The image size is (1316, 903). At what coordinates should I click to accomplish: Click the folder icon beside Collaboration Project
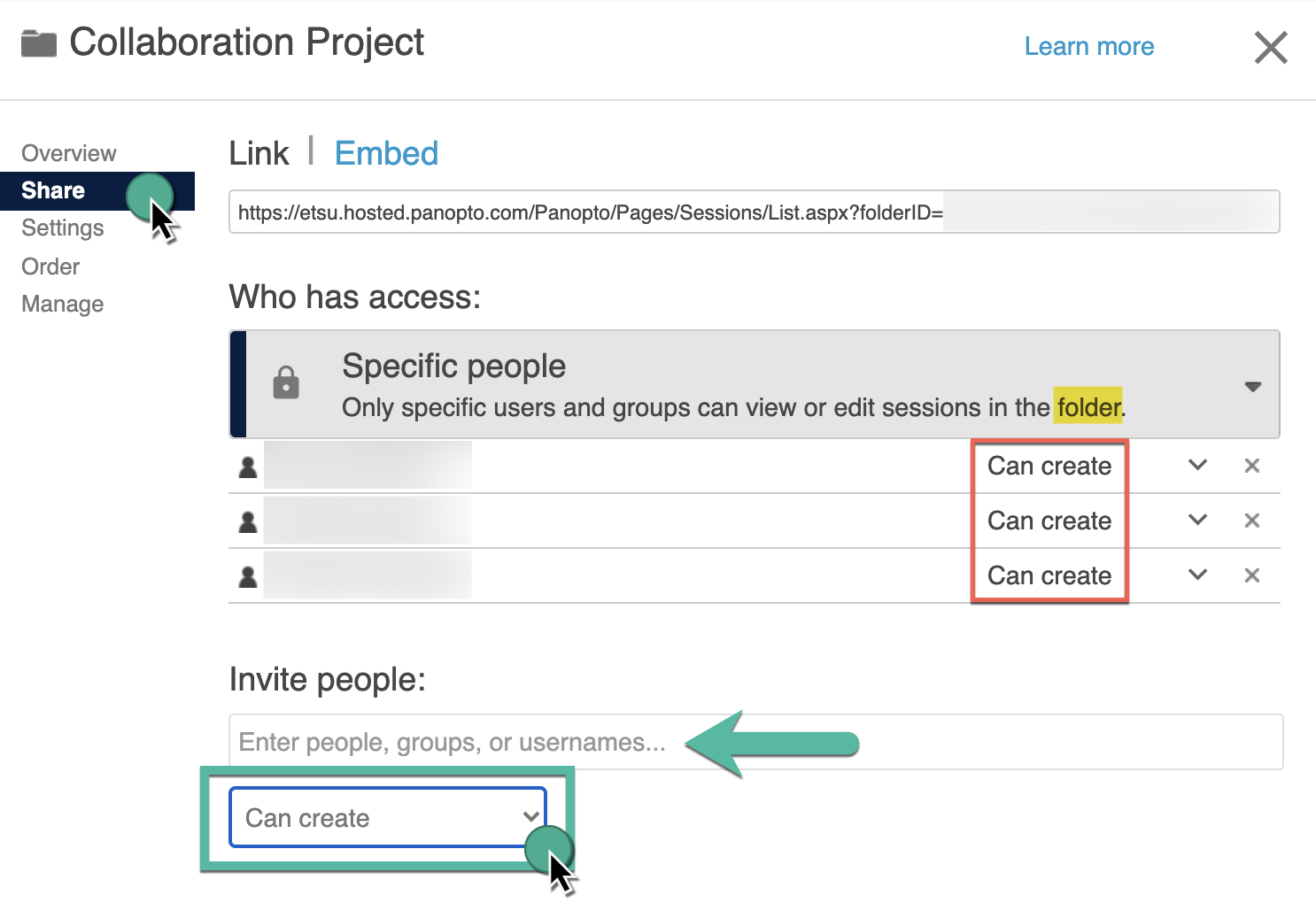click(x=39, y=43)
